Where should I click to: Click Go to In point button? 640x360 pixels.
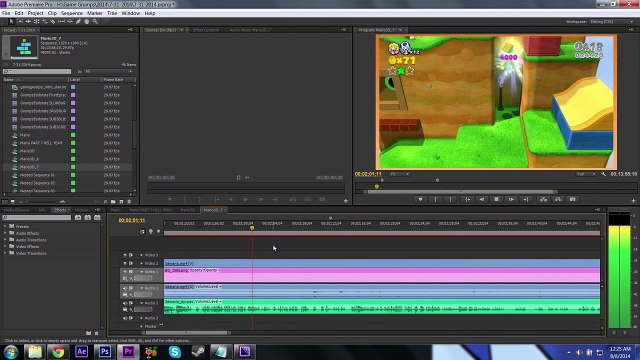tap(468, 199)
